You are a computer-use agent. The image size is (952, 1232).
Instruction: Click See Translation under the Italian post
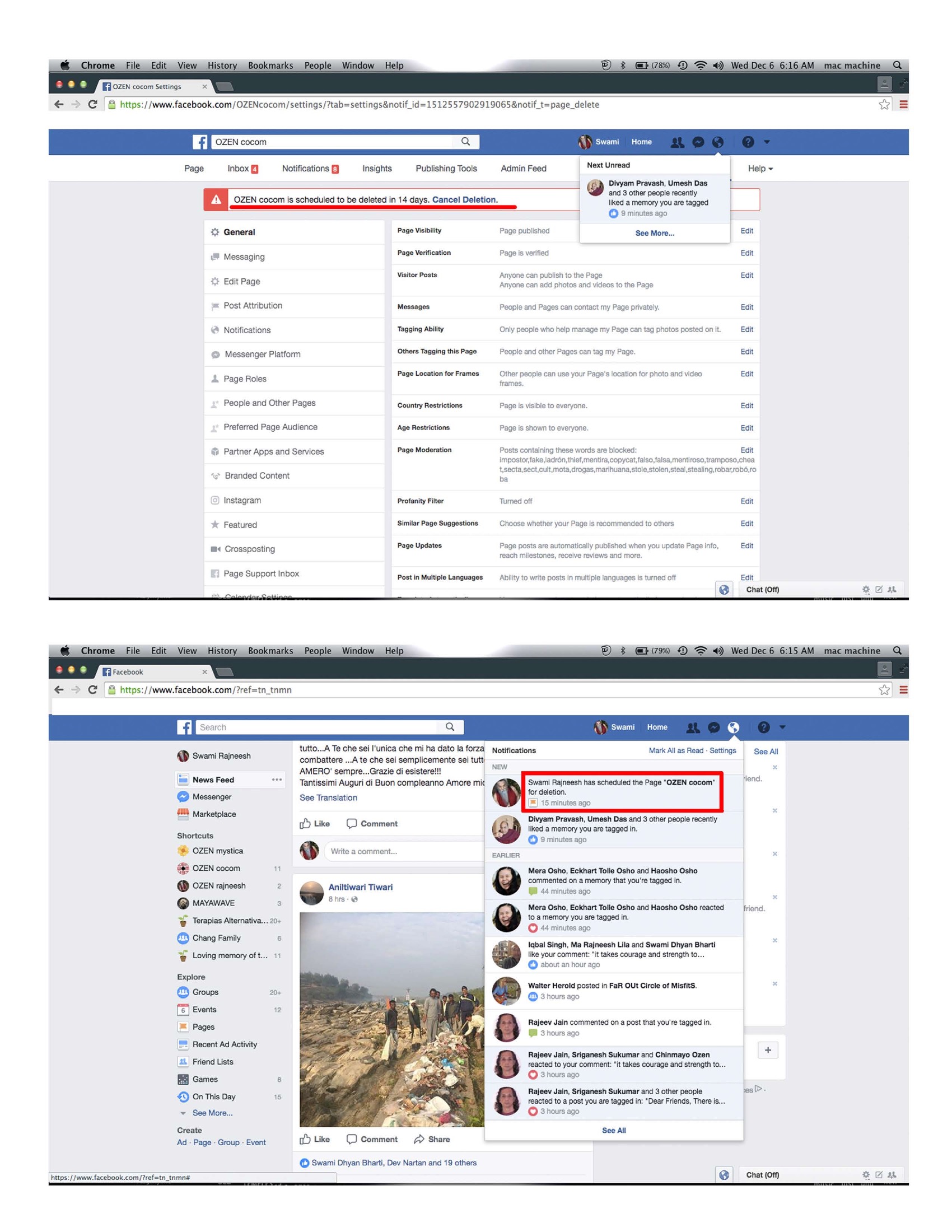click(328, 798)
